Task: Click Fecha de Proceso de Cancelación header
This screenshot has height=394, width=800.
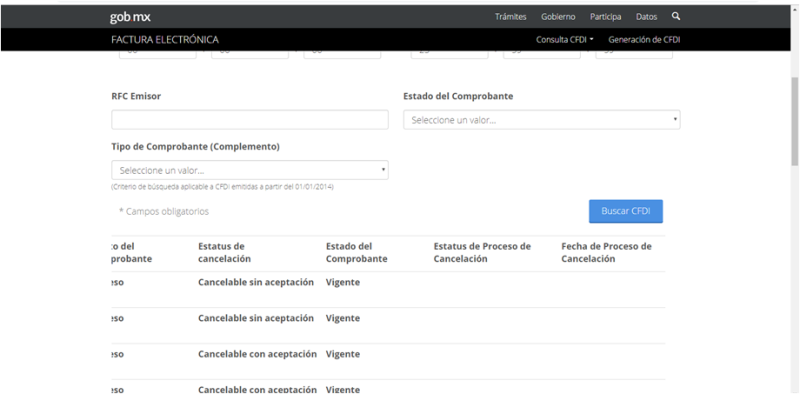Action: pyautogui.click(x=606, y=253)
